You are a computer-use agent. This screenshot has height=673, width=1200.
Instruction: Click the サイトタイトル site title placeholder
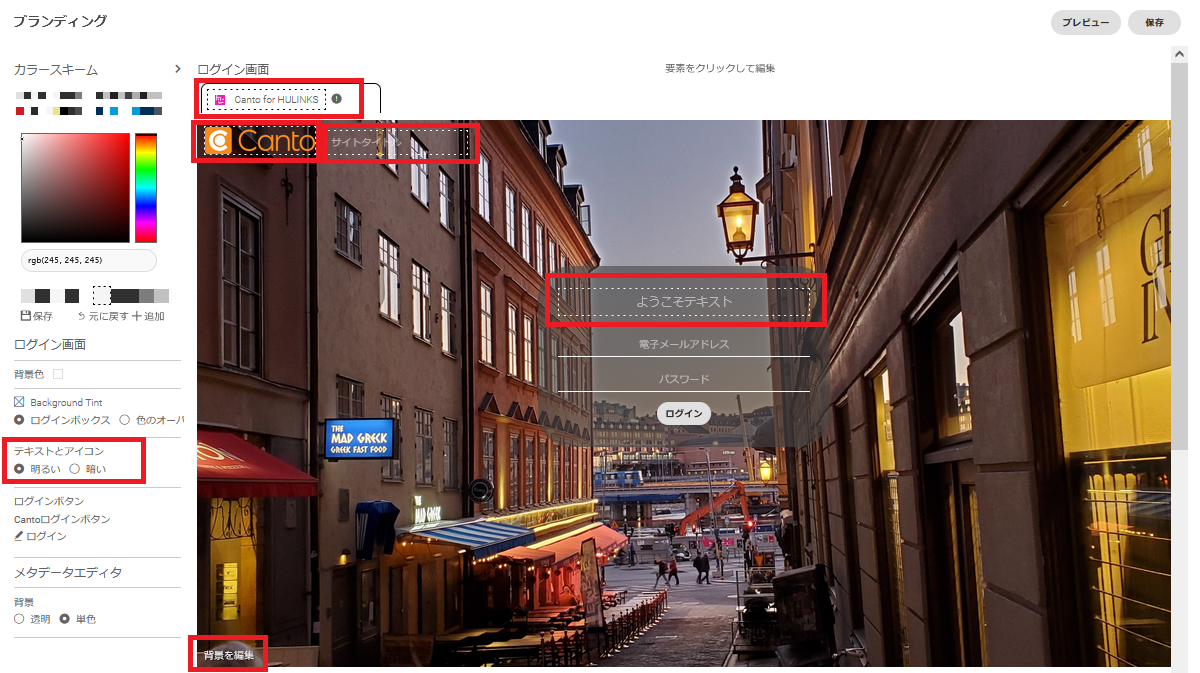click(x=397, y=143)
